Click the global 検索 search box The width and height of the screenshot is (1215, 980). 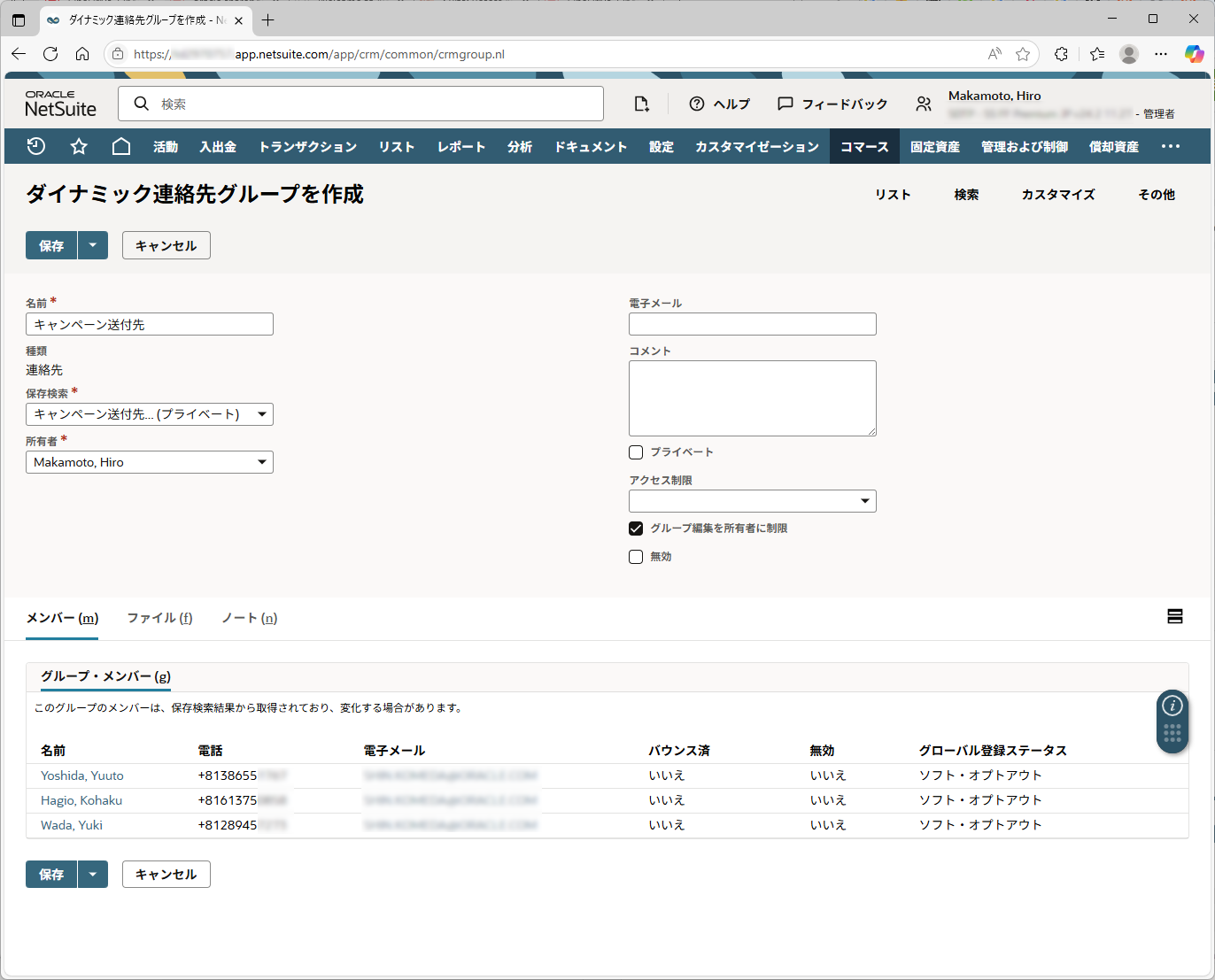coord(361,104)
